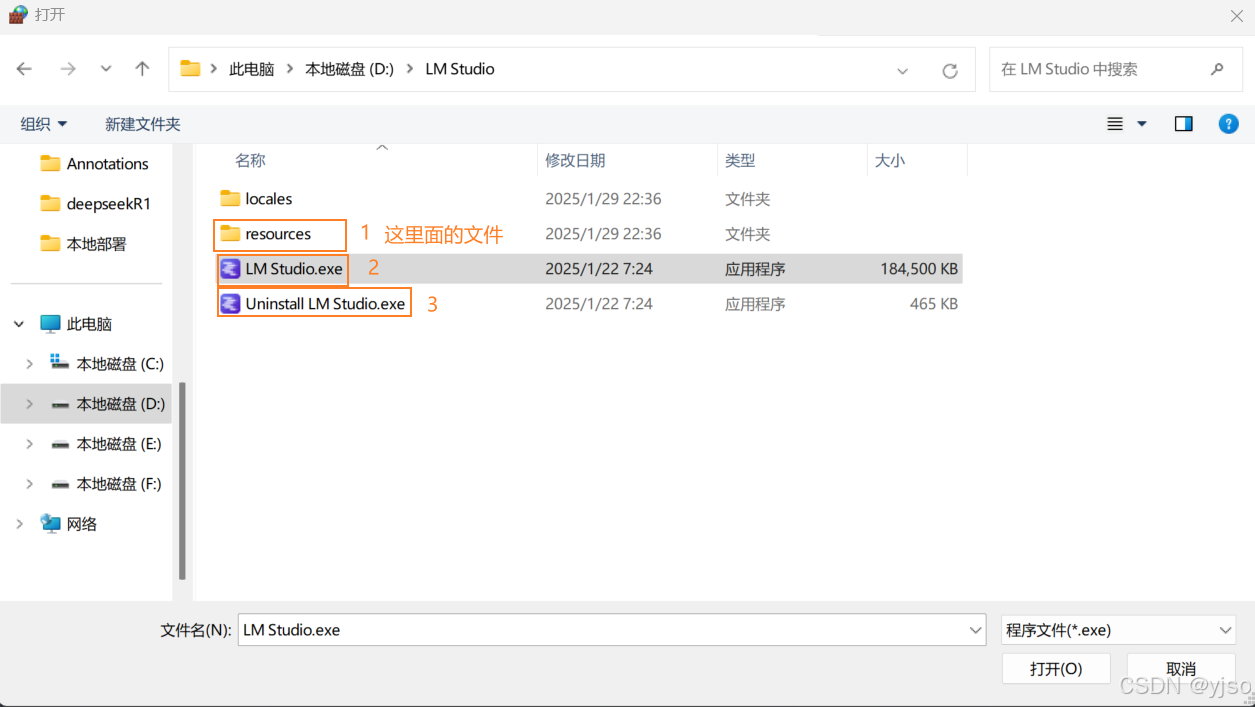Click LM Studio.exe application icon
This screenshot has height=707, width=1255.
[x=230, y=269]
